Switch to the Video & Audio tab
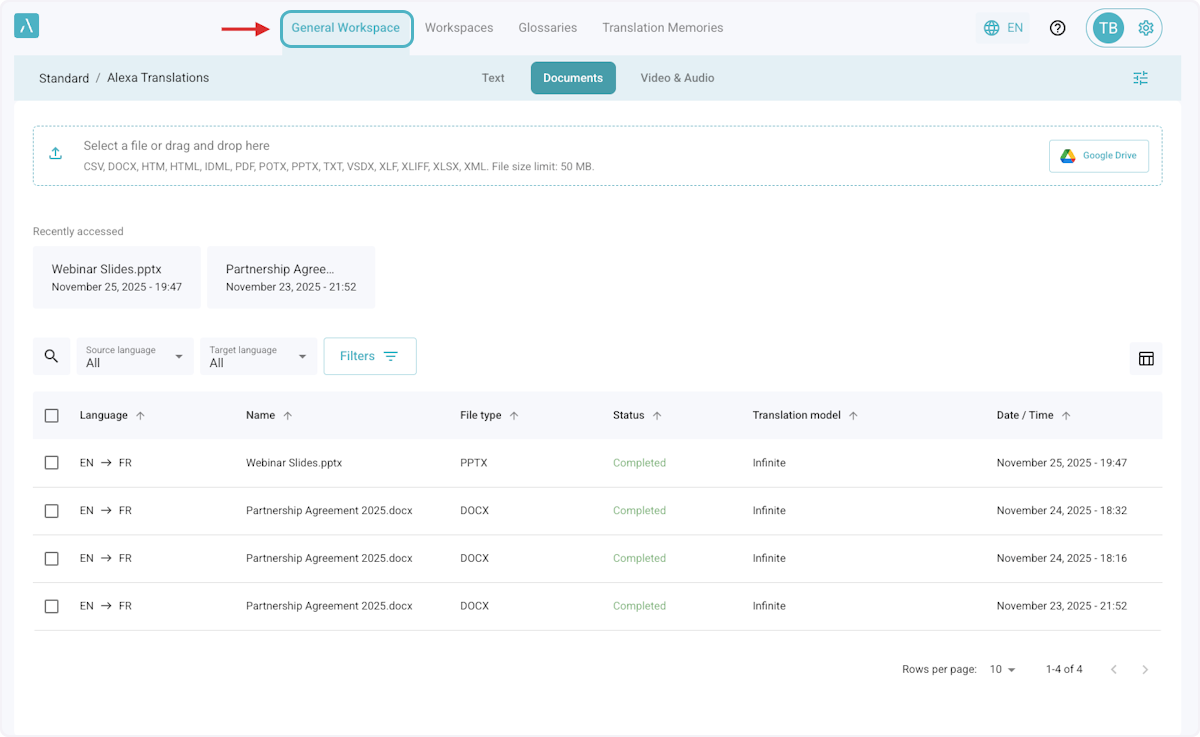This screenshot has width=1200, height=737. [677, 78]
